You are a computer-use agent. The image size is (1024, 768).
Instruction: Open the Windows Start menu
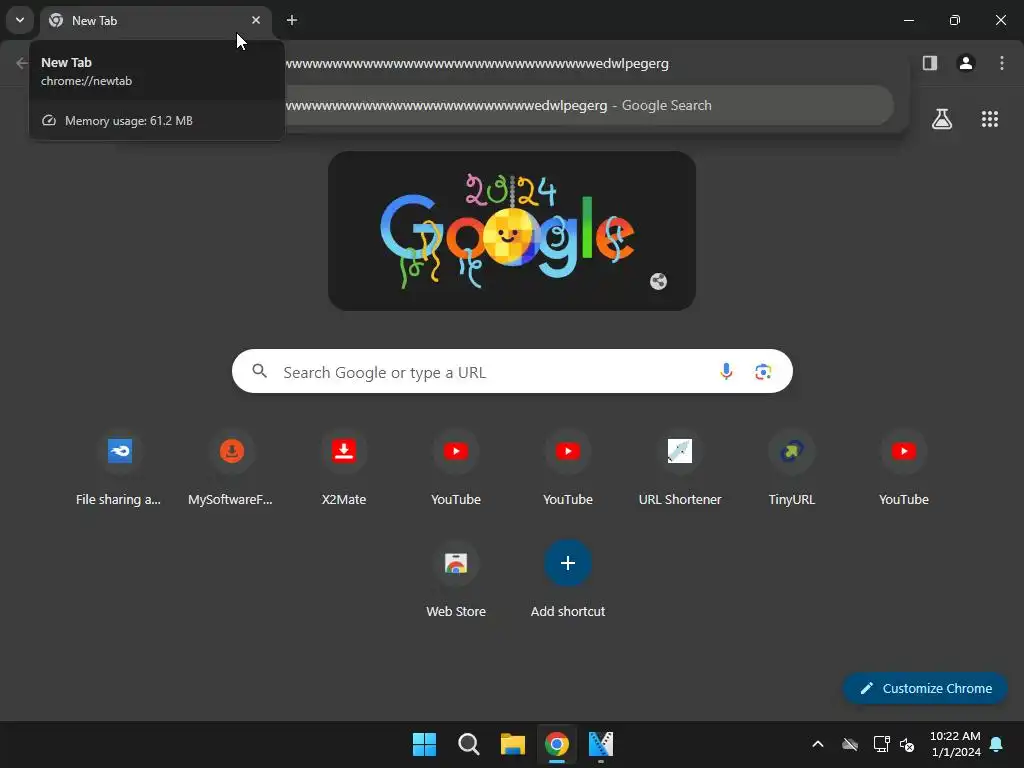424,744
